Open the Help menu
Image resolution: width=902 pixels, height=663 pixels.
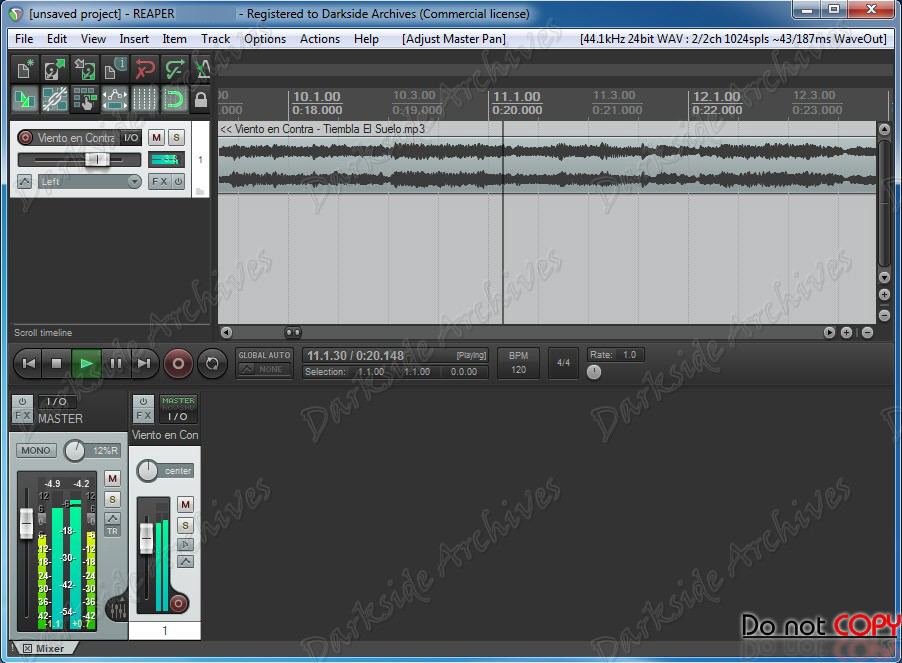(x=366, y=39)
